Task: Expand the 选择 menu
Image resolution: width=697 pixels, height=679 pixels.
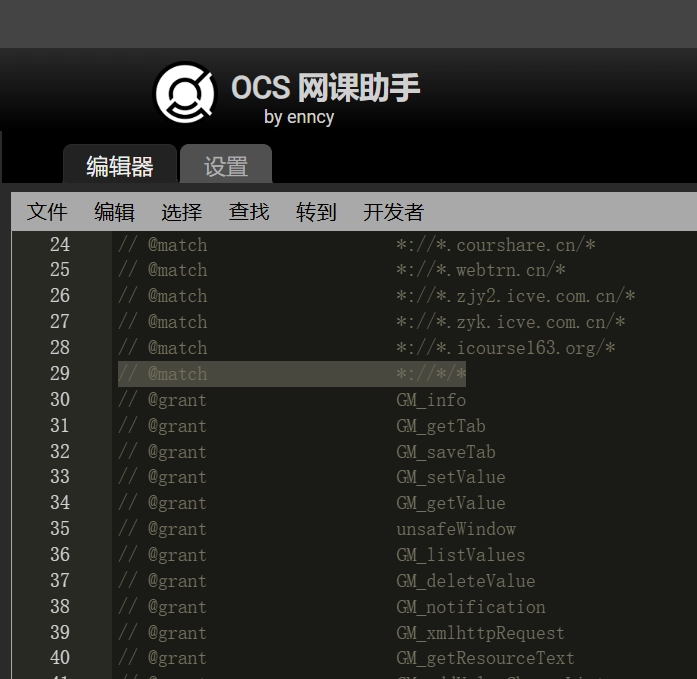Action: 181,212
